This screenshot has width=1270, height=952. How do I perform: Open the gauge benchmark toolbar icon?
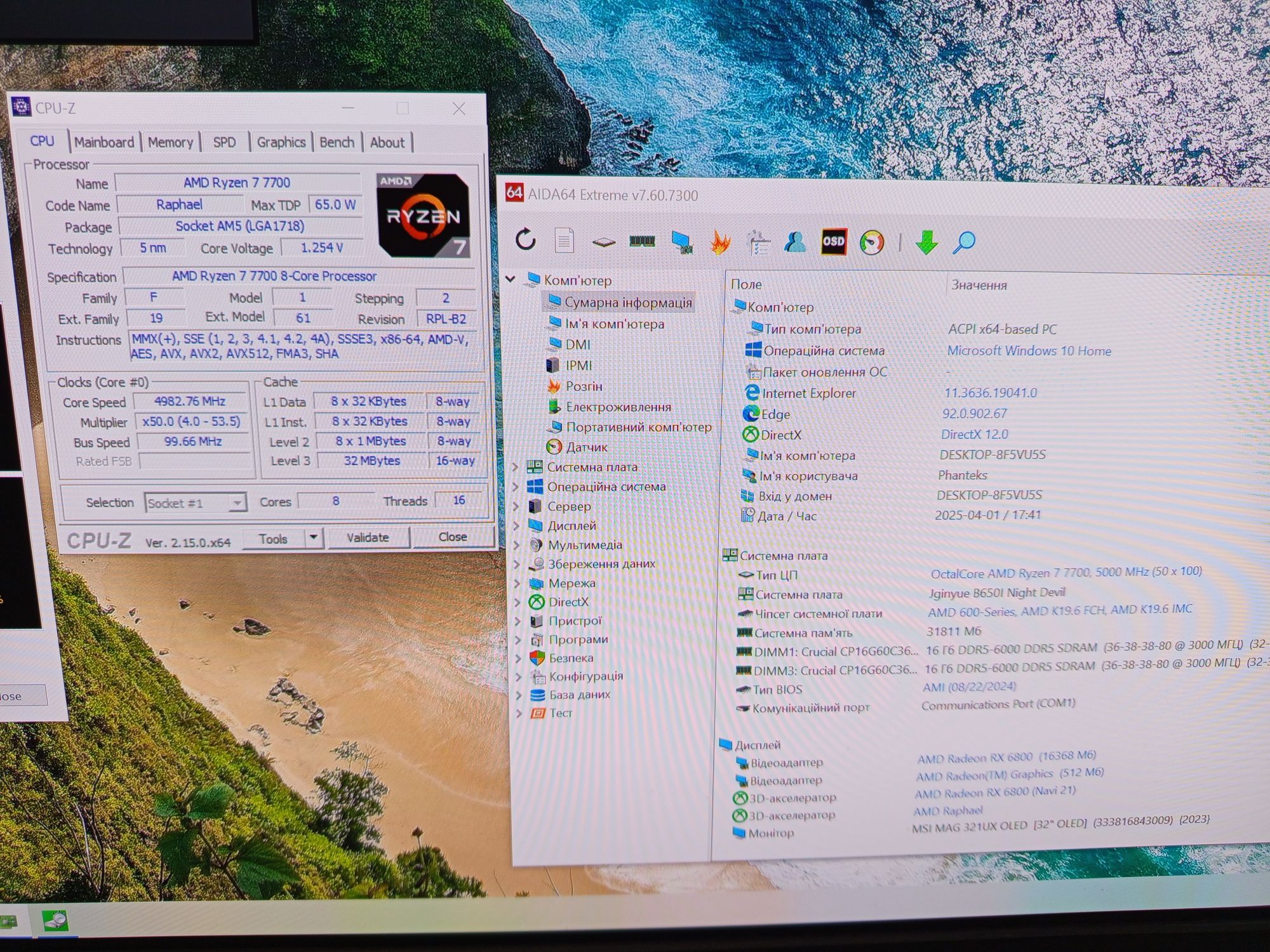pyautogui.click(x=872, y=242)
